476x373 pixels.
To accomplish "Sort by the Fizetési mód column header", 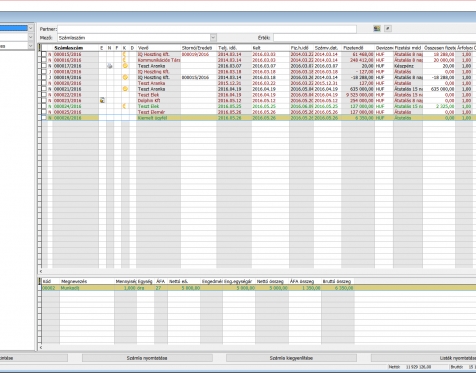I will point(408,48).
